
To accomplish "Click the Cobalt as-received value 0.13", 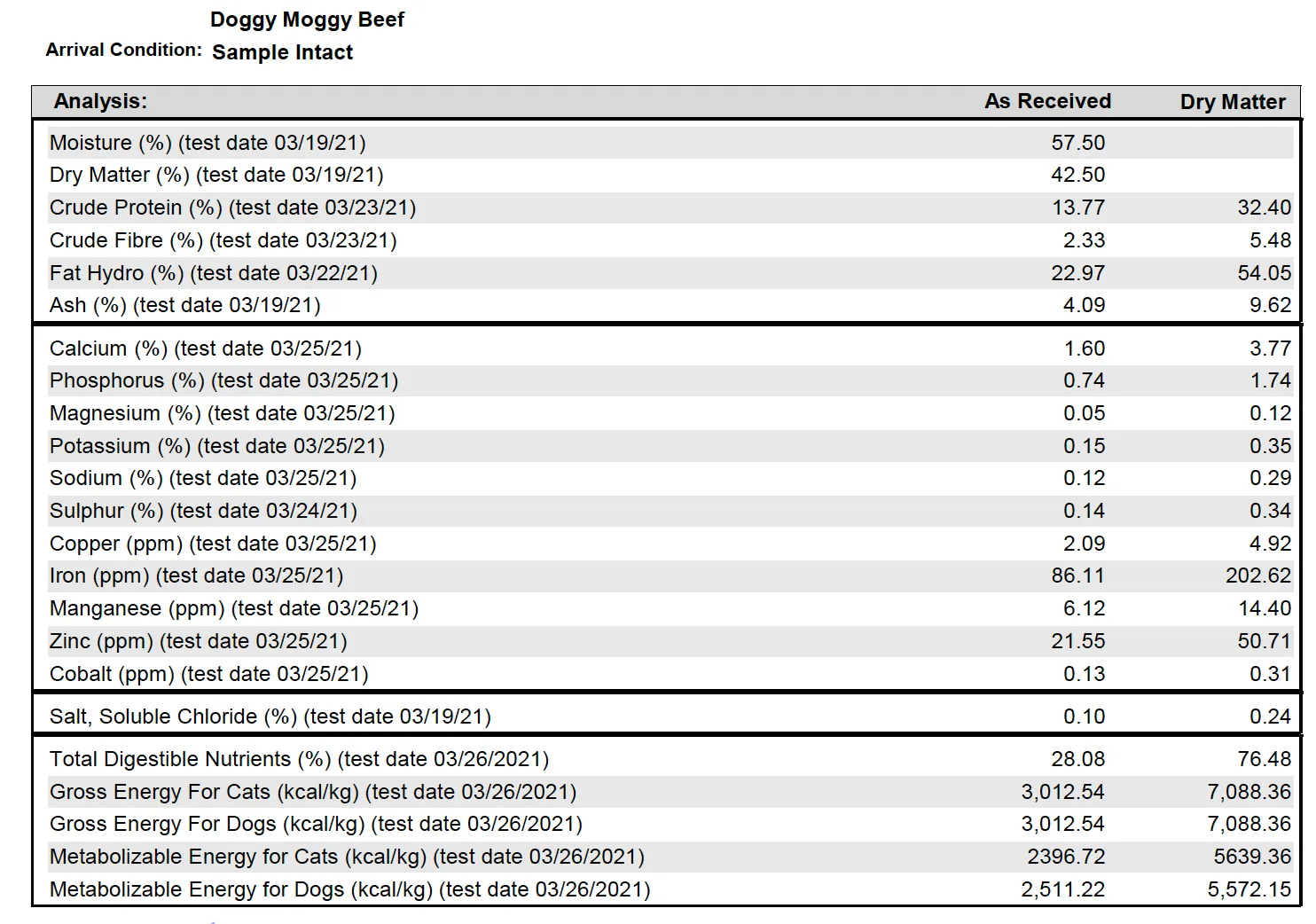I will tap(1085, 674).
